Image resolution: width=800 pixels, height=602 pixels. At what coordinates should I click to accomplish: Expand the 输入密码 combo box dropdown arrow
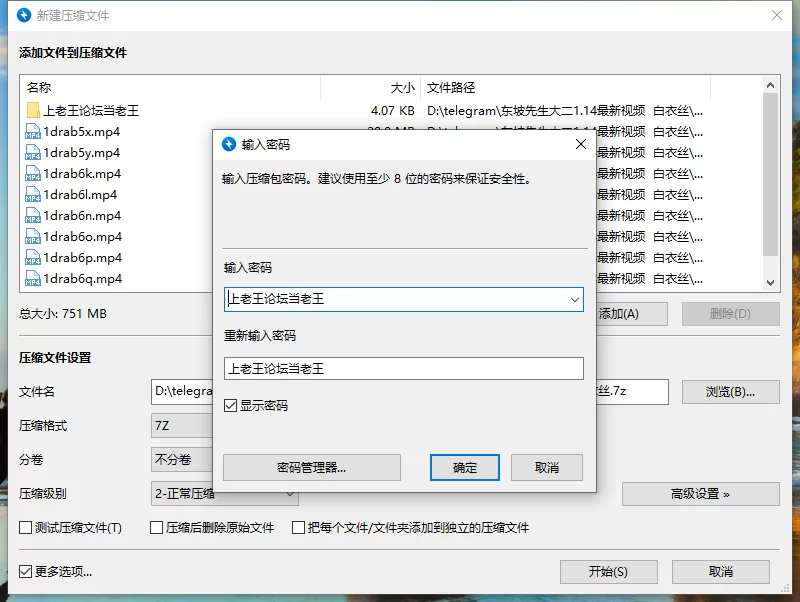pos(574,299)
